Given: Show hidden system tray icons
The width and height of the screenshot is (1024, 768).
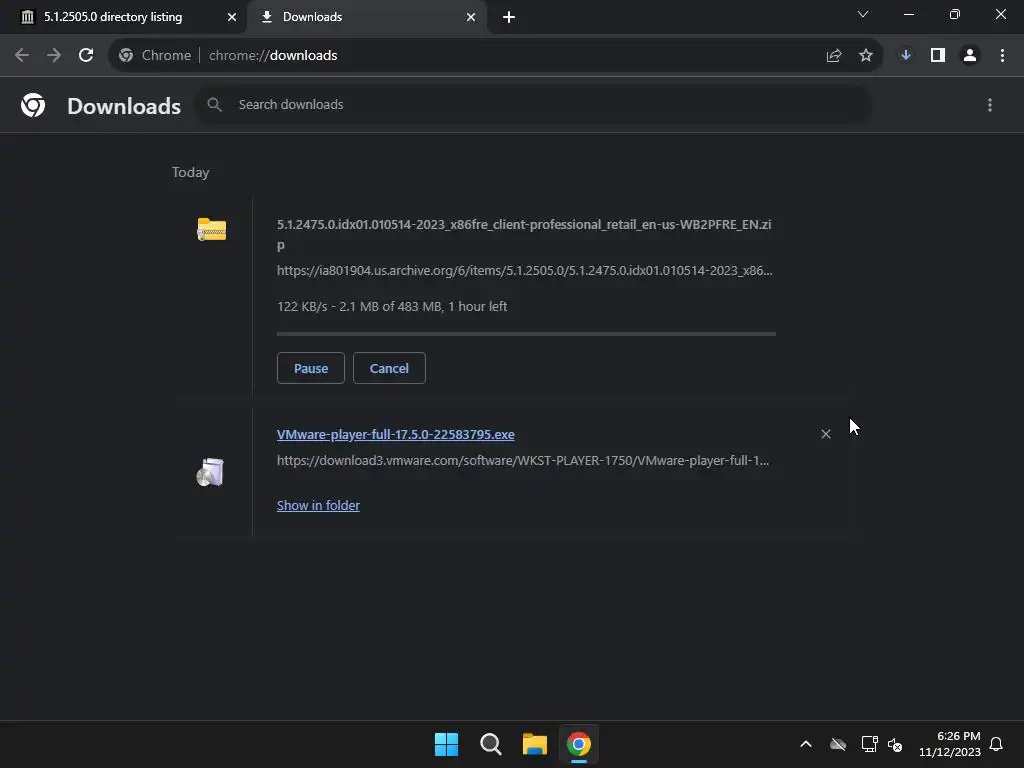Looking at the screenshot, I should pos(806,744).
